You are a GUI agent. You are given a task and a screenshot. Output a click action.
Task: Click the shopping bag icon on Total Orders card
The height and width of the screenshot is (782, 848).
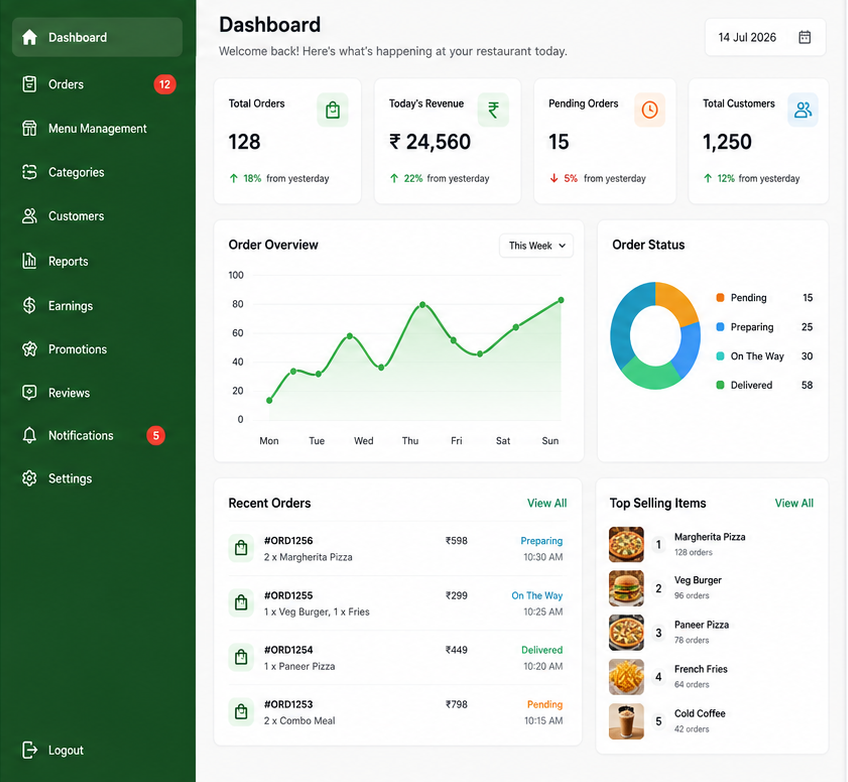[x=333, y=110]
